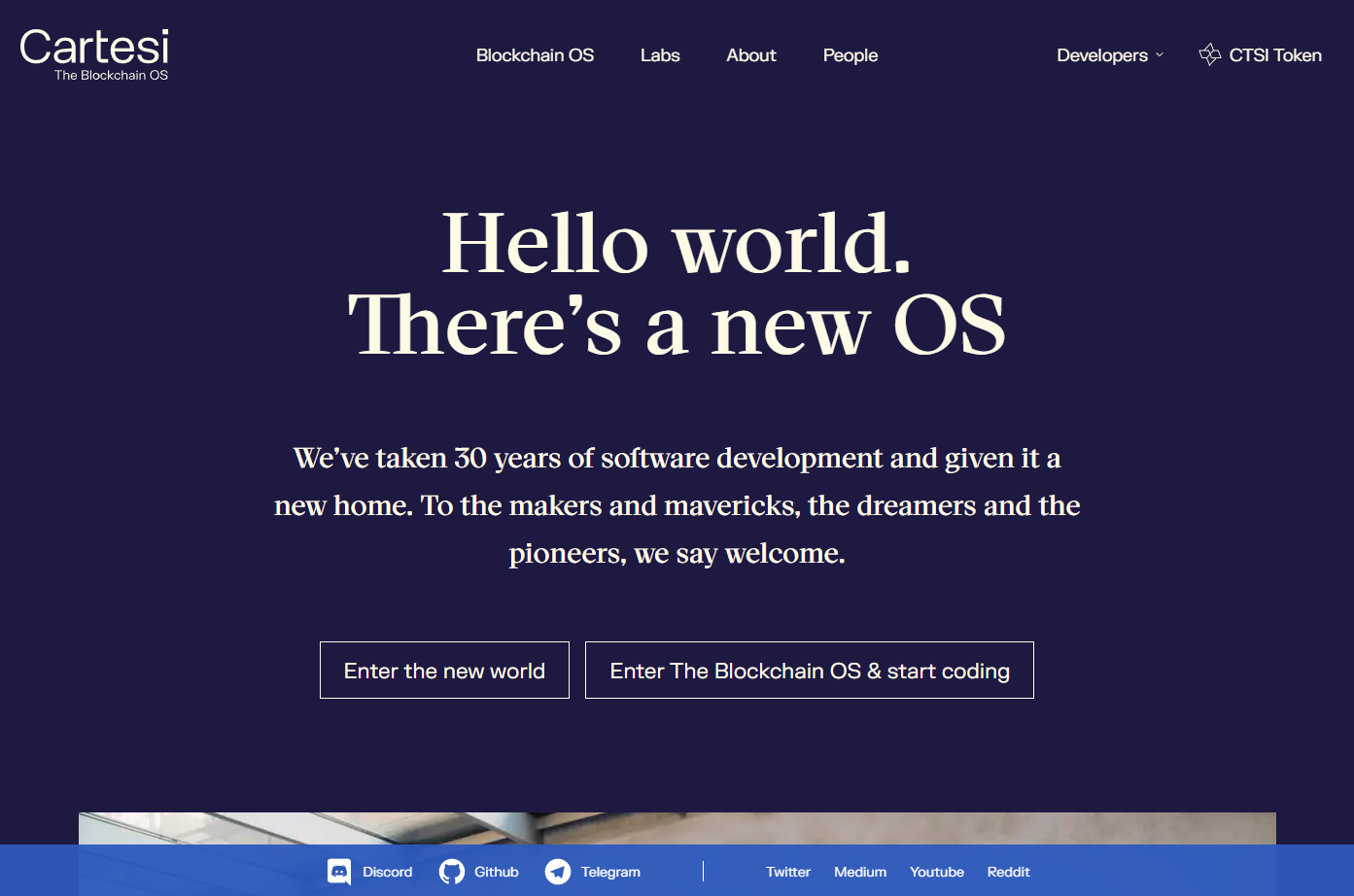Open the Reddit link
This screenshot has height=896, width=1354.
(x=1008, y=872)
